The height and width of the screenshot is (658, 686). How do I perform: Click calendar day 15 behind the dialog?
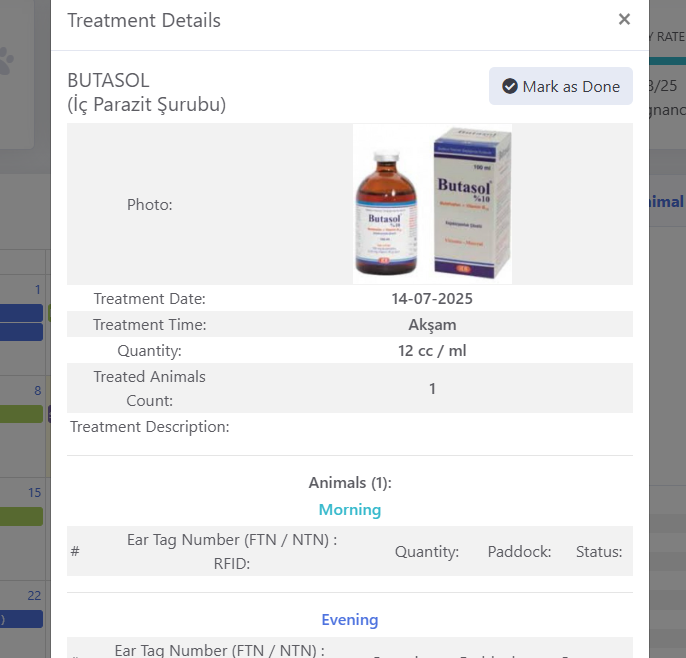35,493
